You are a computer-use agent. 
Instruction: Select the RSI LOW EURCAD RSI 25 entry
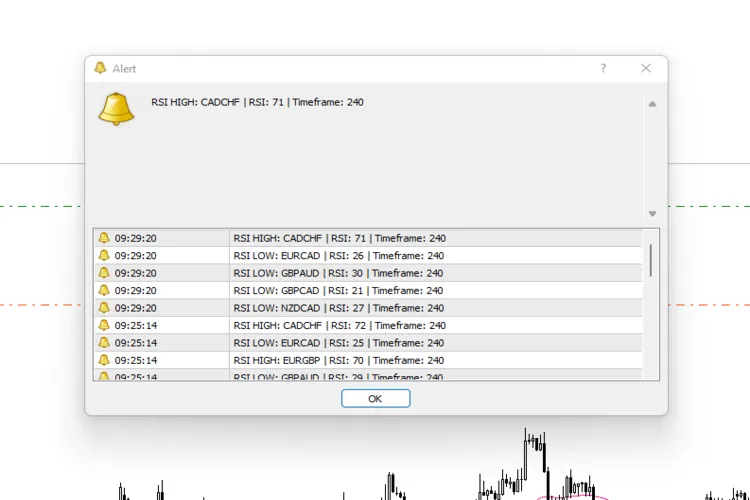(x=338, y=343)
